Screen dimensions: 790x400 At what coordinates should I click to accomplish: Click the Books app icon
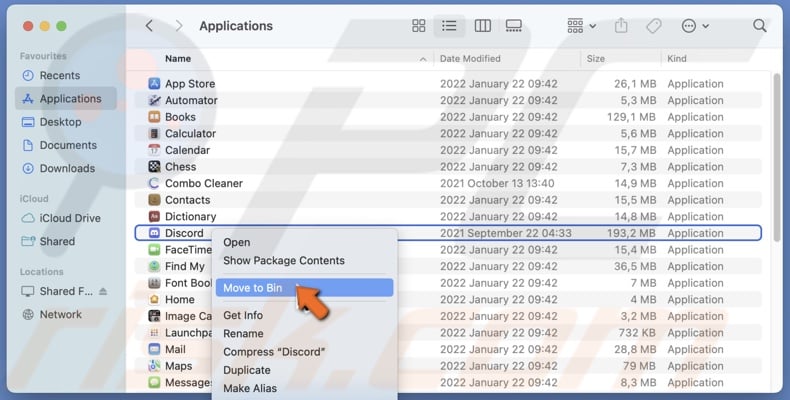[154, 117]
